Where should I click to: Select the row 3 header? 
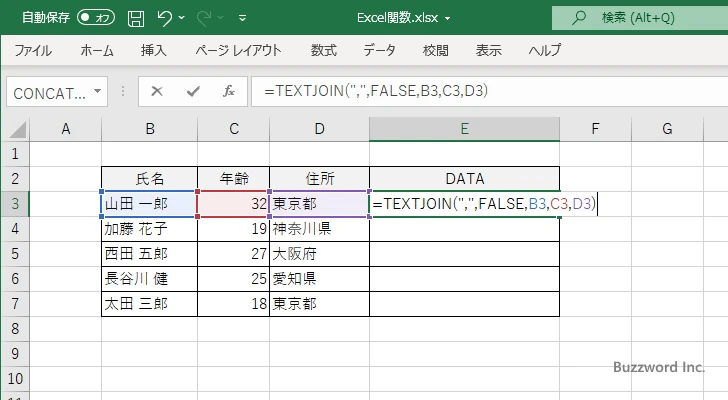point(15,204)
